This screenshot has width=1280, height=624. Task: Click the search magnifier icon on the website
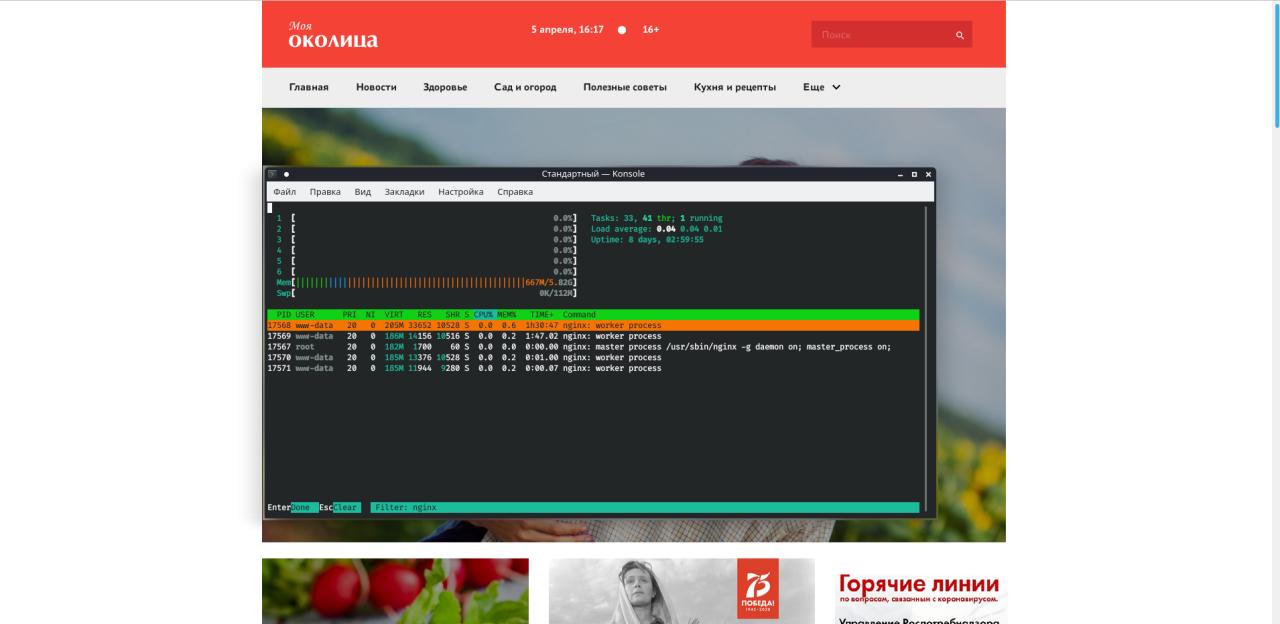(x=960, y=35)
